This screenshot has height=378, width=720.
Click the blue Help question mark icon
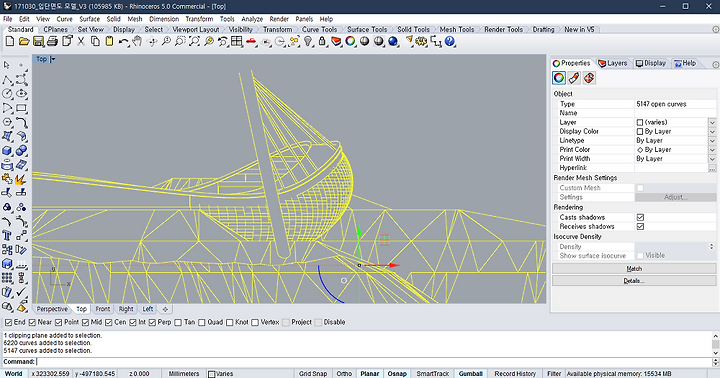[x=450, y=41]
